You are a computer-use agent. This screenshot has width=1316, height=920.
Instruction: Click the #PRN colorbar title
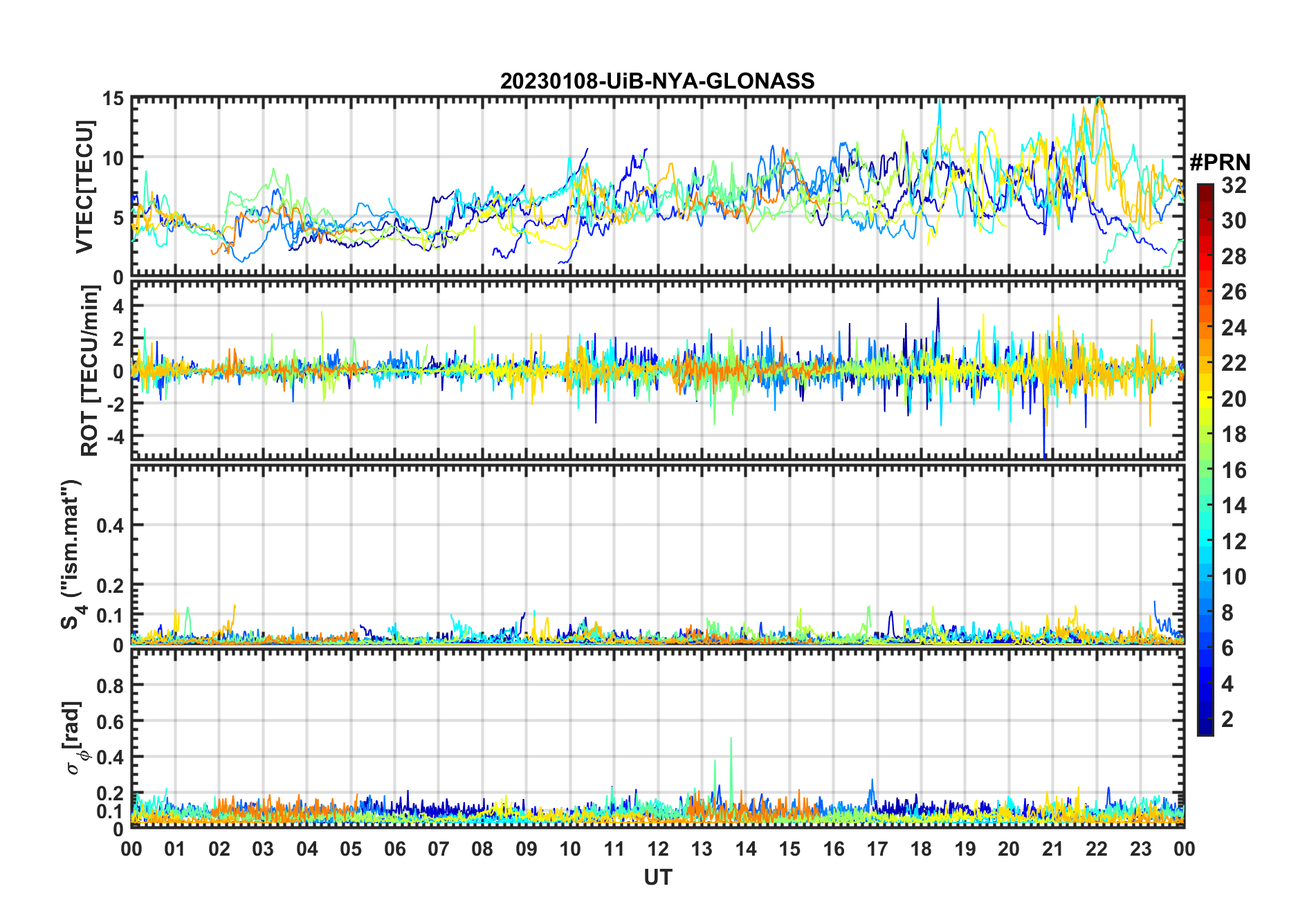point(1220,163)
